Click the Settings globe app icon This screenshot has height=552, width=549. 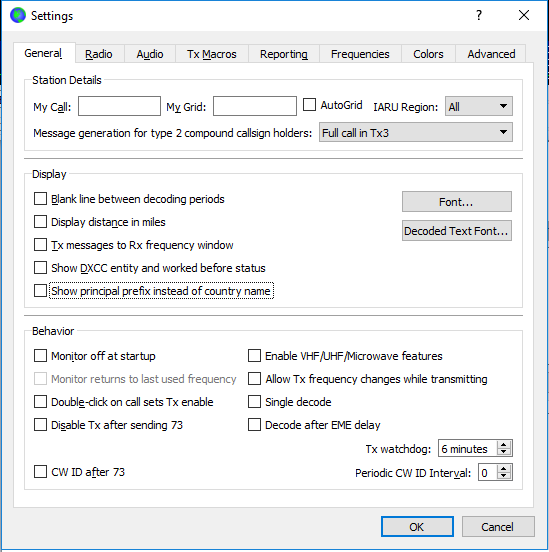click(18, 15)
